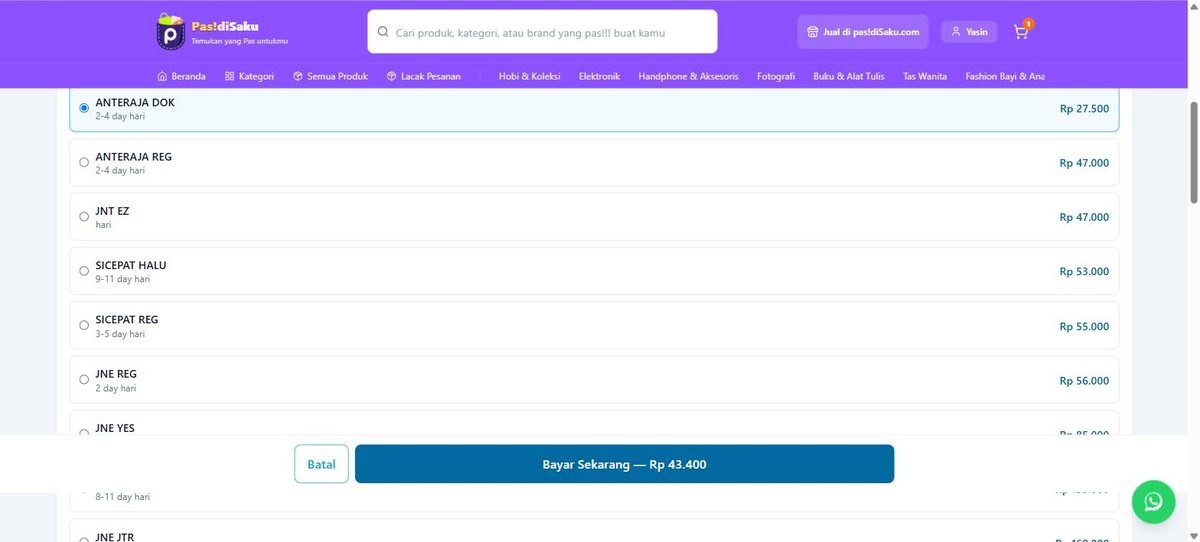Image resolution: width=1200 pixels, height=542 pixels.
Task: Click price Rp 56.000
Action: 1084,381
